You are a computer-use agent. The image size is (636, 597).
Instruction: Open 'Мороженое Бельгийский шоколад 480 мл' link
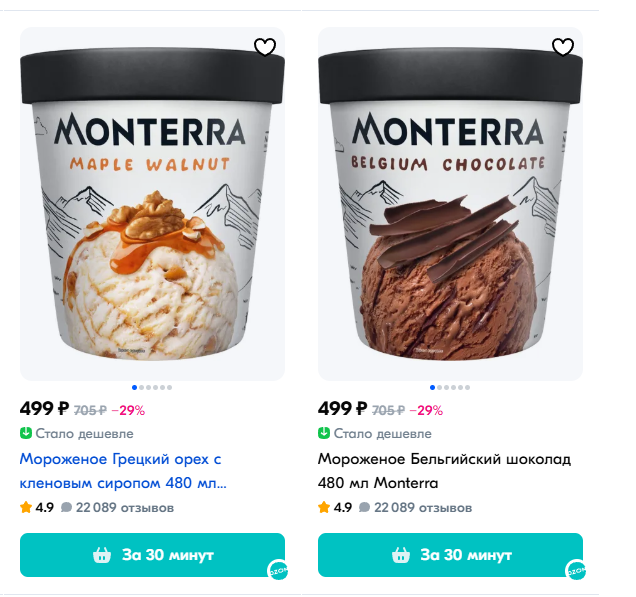pos(444,471)
